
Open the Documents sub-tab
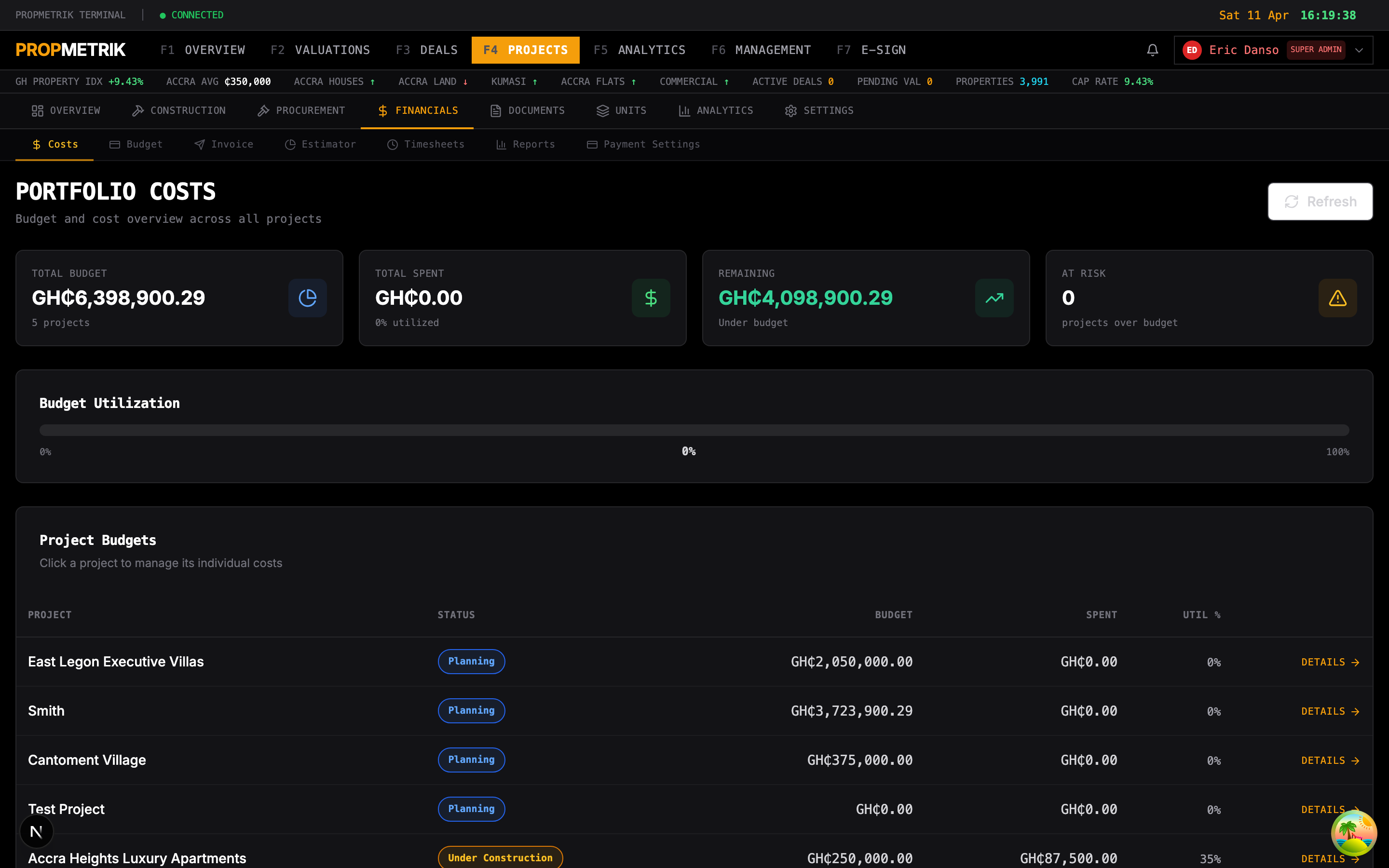point(527,110)
